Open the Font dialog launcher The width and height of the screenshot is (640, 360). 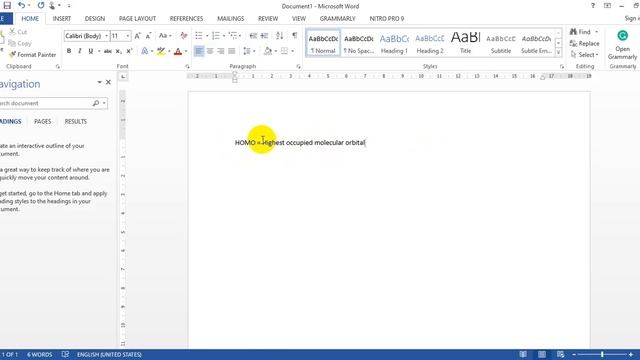pyautogui.click(x=187, y=67)
